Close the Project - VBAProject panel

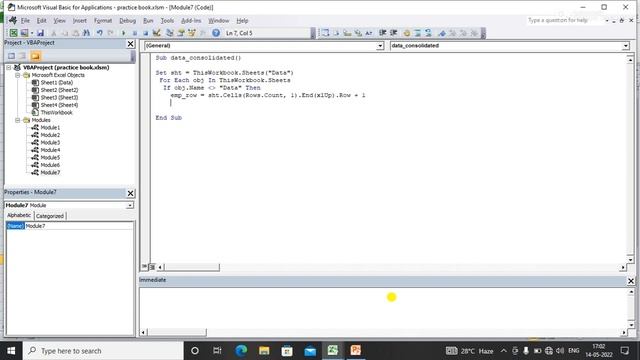click(x=130, y=44)
